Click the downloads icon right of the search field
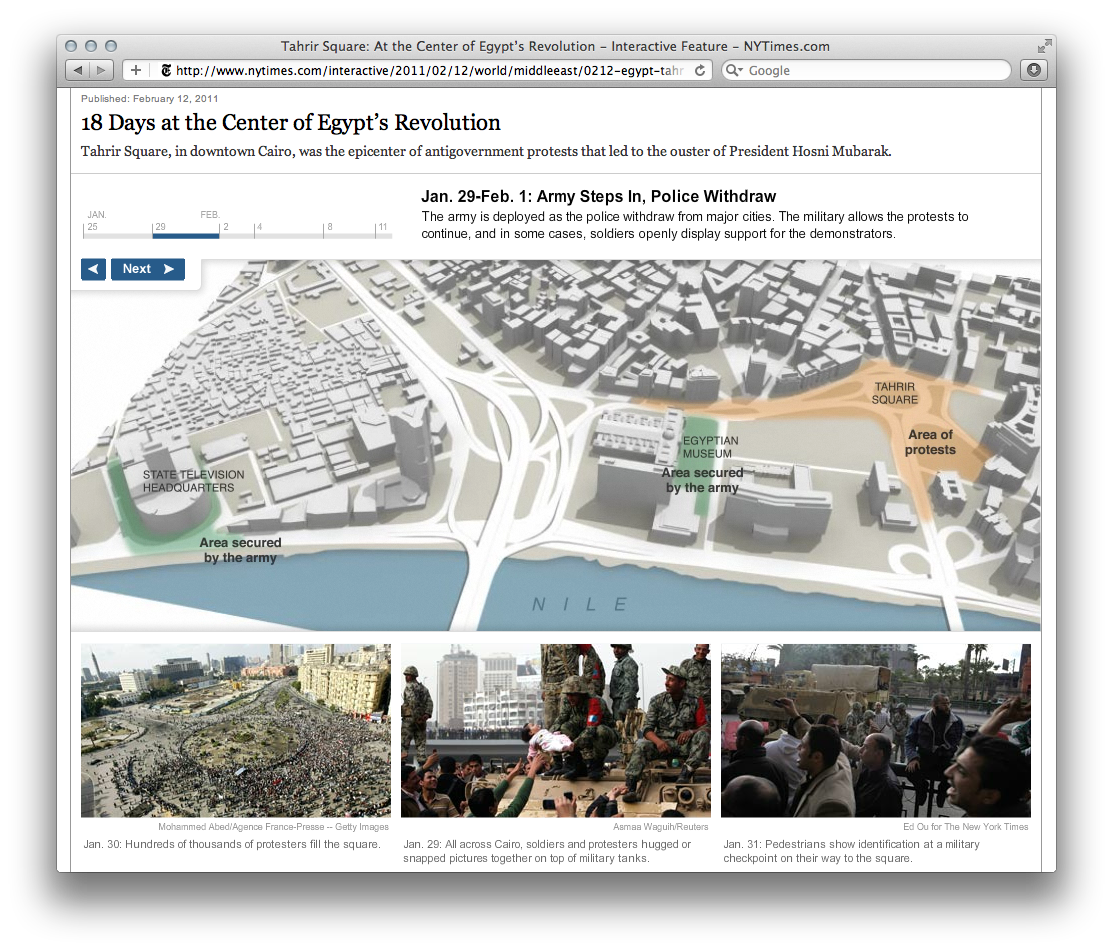 (x=1033, y=70)
